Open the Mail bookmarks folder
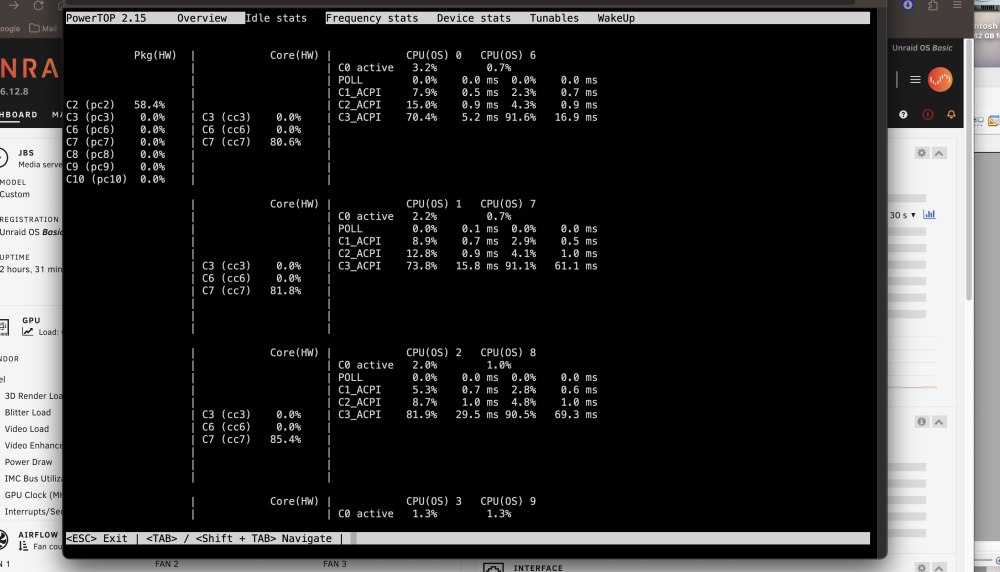 click(x=43, y=28)
